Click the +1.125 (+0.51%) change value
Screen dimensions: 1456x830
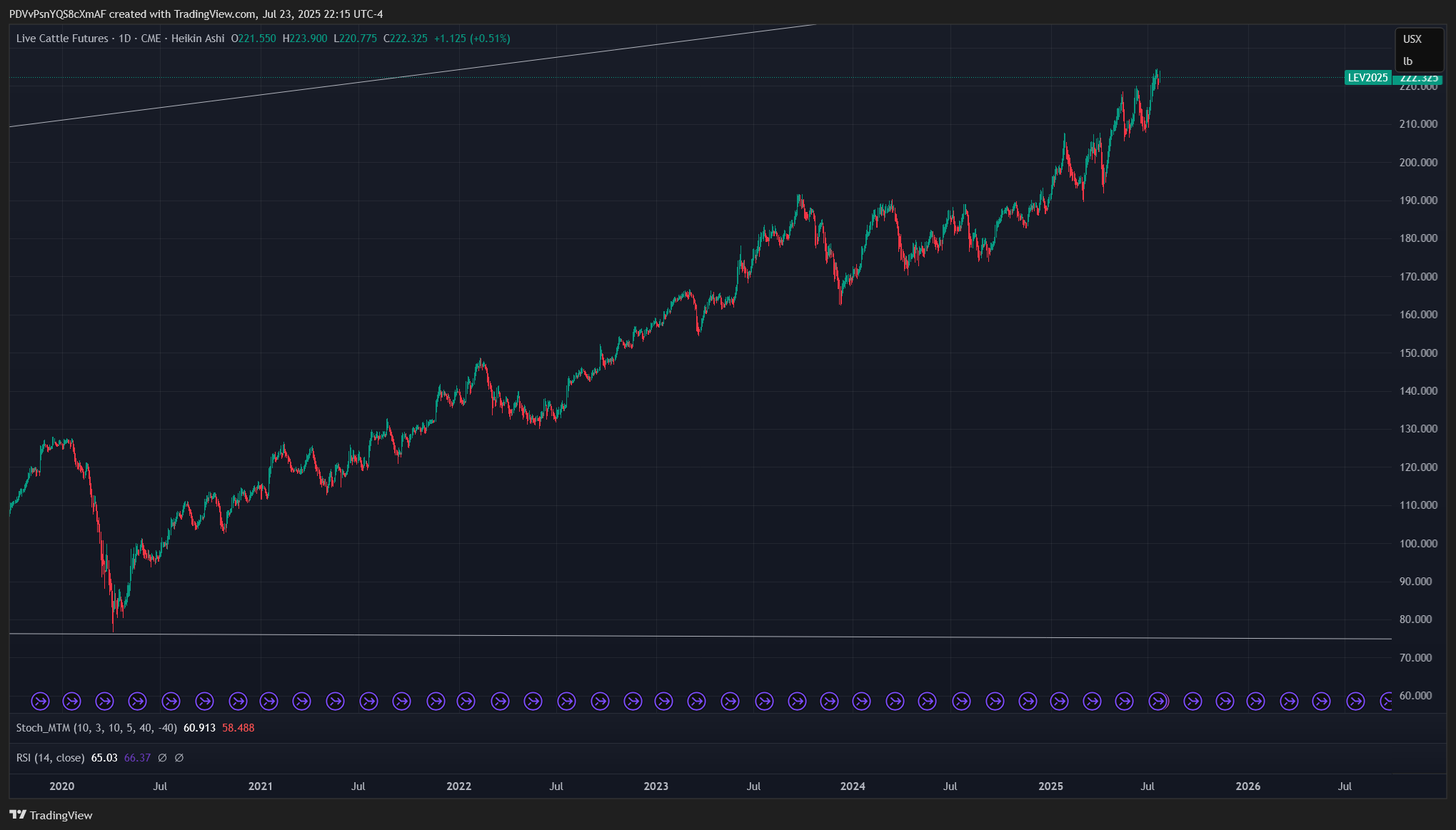click(472, 39)
